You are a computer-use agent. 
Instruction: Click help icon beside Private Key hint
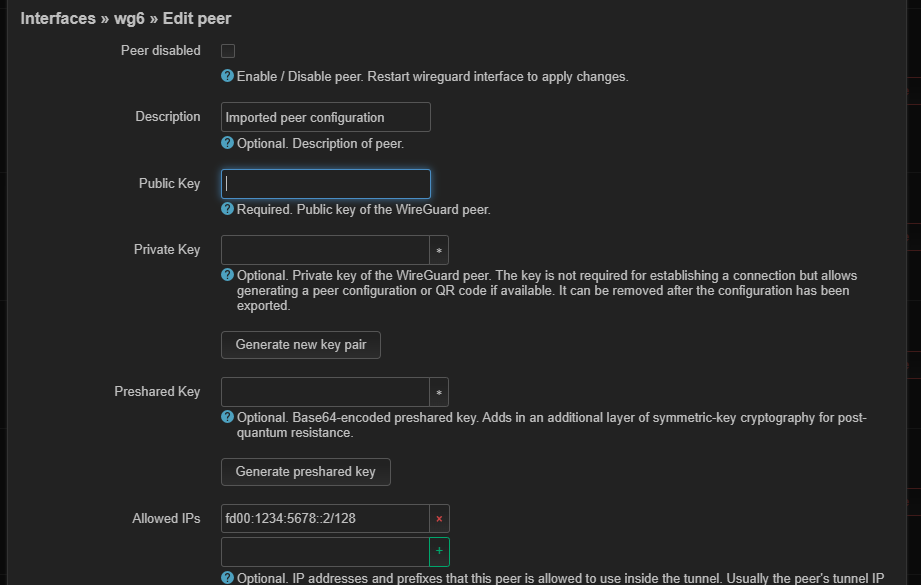227,276
